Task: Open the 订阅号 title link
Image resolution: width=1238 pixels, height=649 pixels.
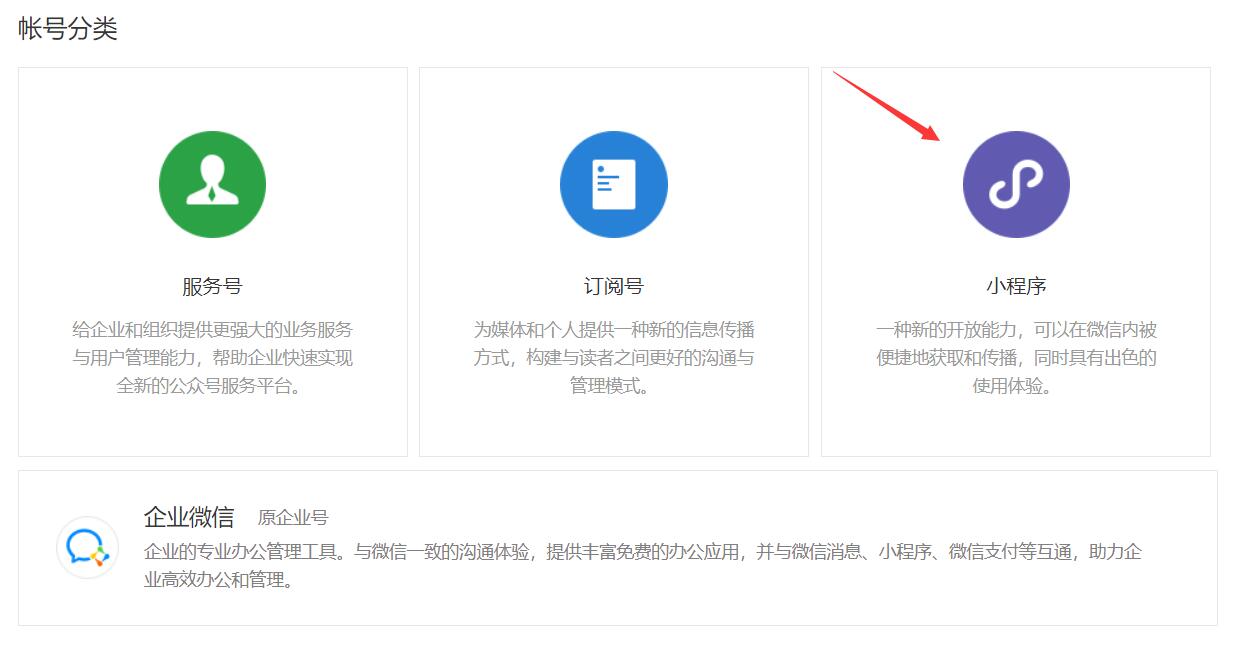Action: tap(613, 286)
